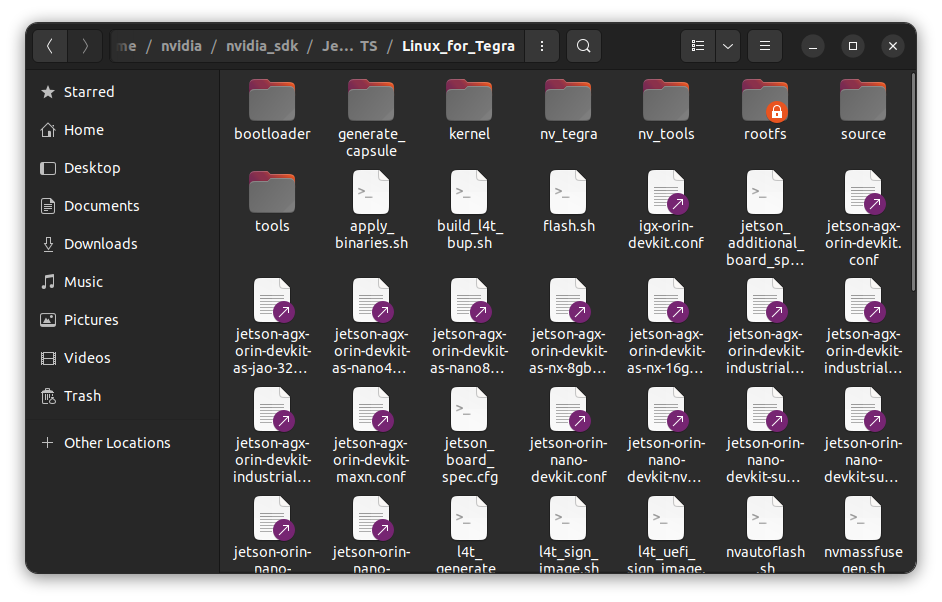Open Starred in the sidebar

tap(122, 92)
